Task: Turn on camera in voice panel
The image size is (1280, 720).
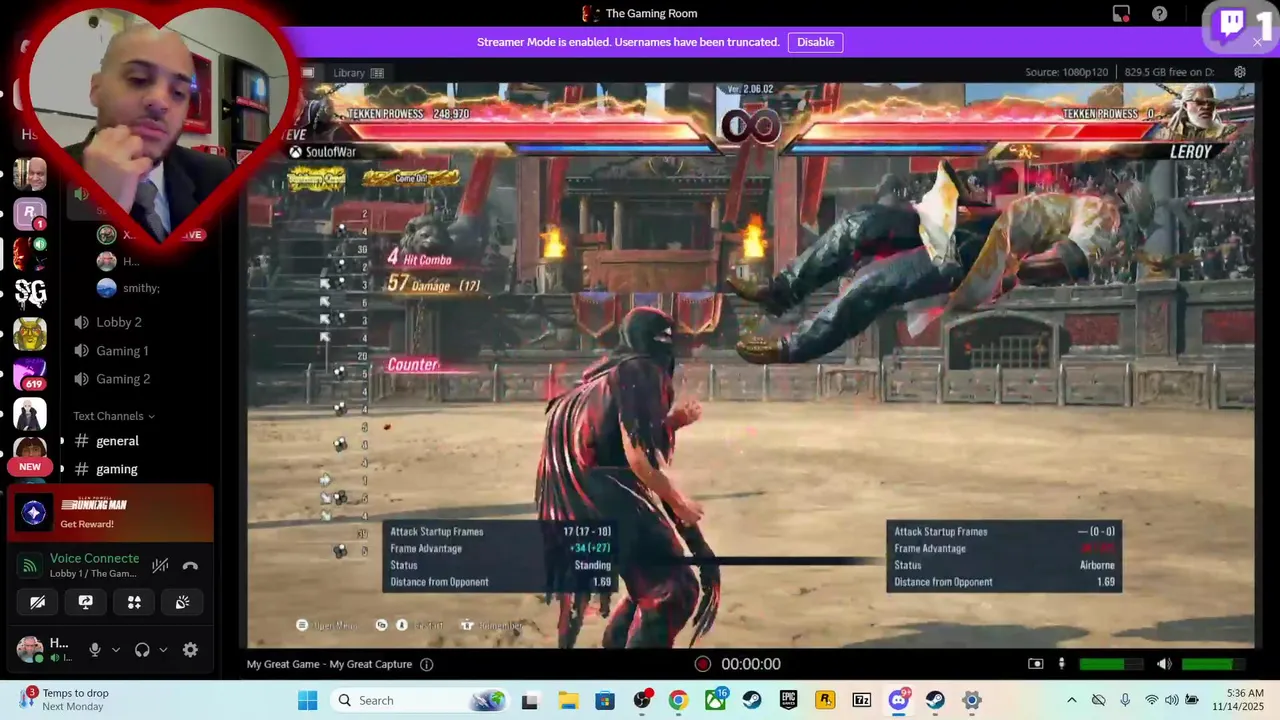Action: tap(37, 602)
